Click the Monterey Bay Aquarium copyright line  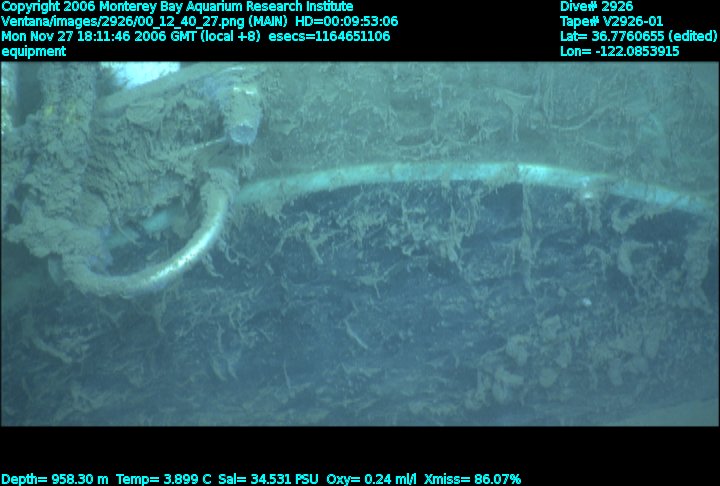coord(177,7)
